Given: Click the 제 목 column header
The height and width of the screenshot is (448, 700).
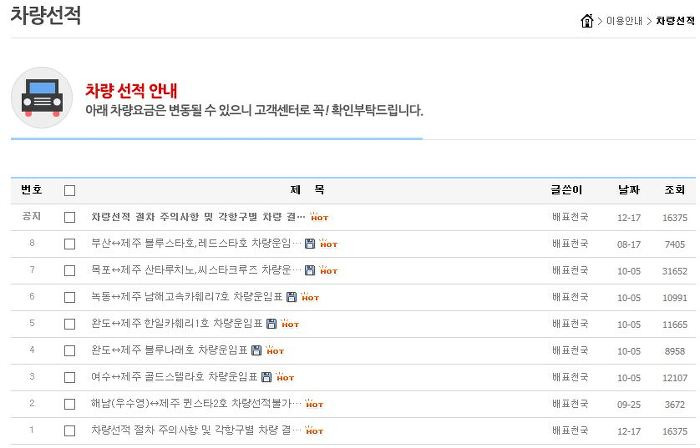Looking at the screenshot, I should pos(307,190).
